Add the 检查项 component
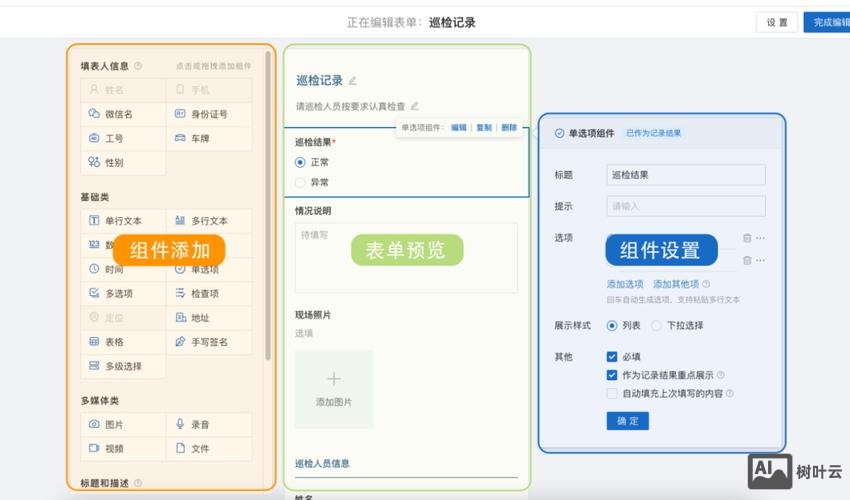 click(x=209, y=293)
